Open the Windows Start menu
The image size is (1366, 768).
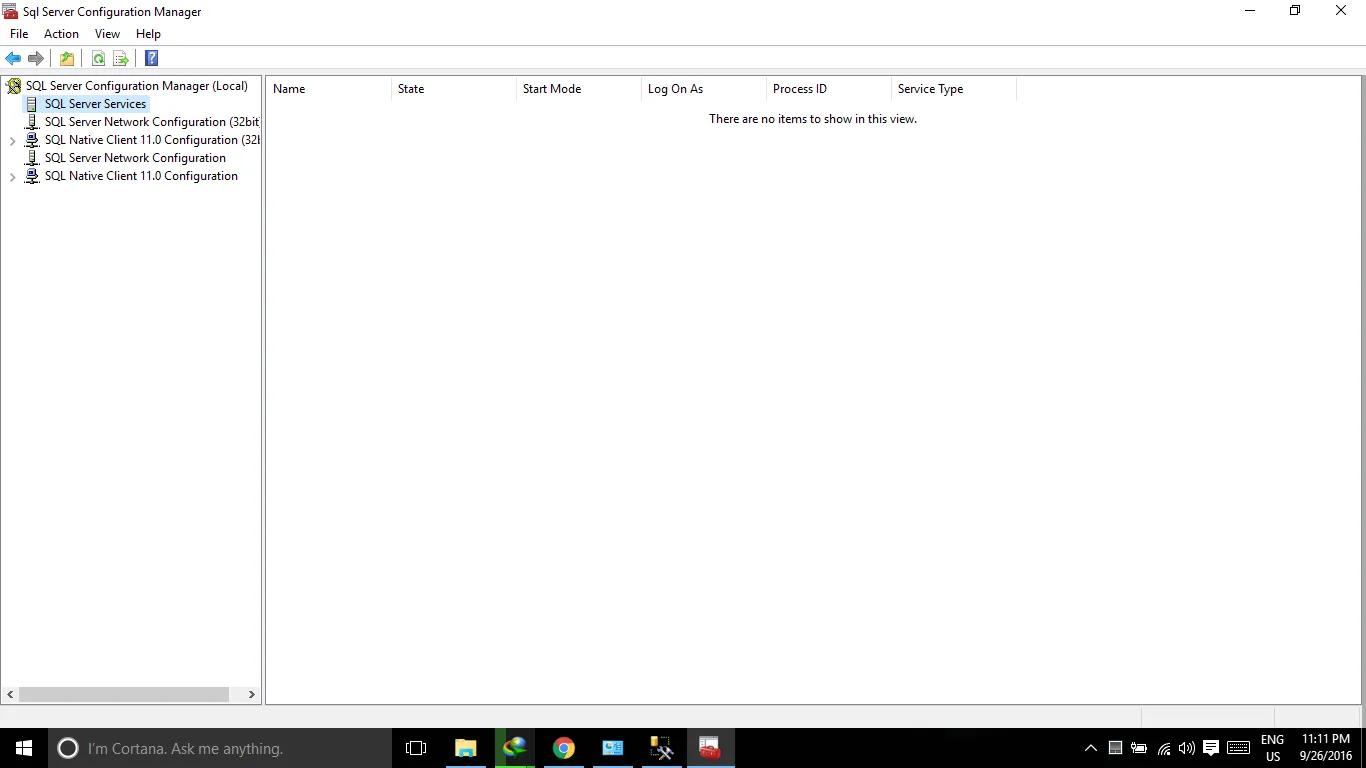(24, 748)
